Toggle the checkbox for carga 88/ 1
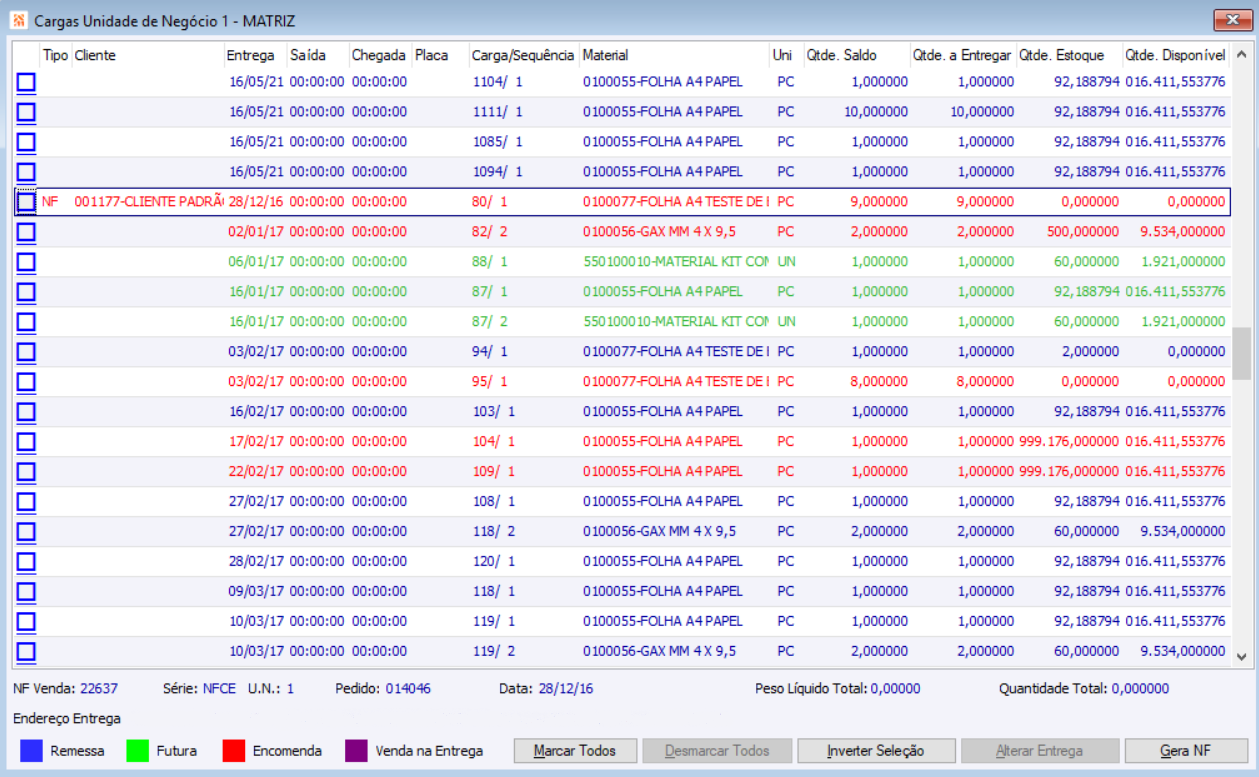This screenshot has width=1259, height=777. click(26, 262)
